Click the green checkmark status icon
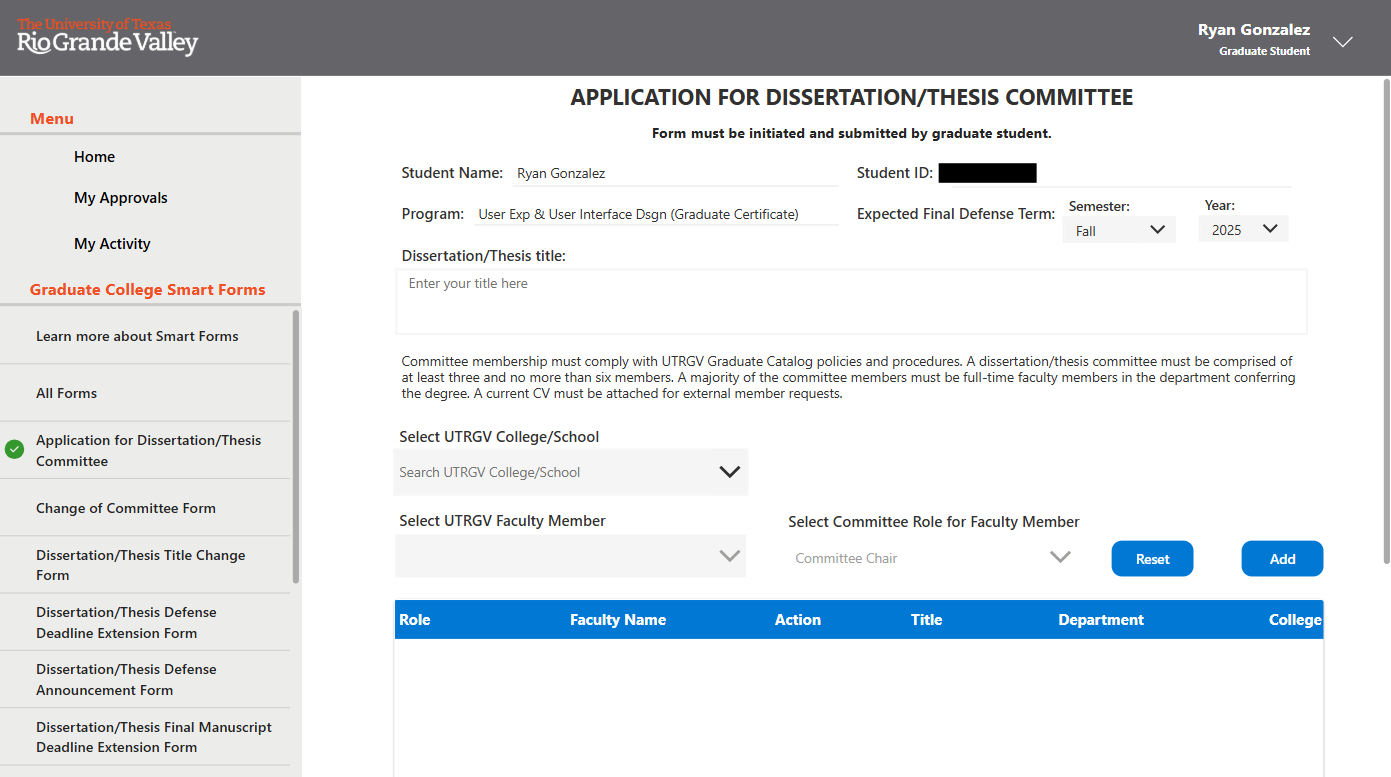1391x777 pixels. coord(14,450)
